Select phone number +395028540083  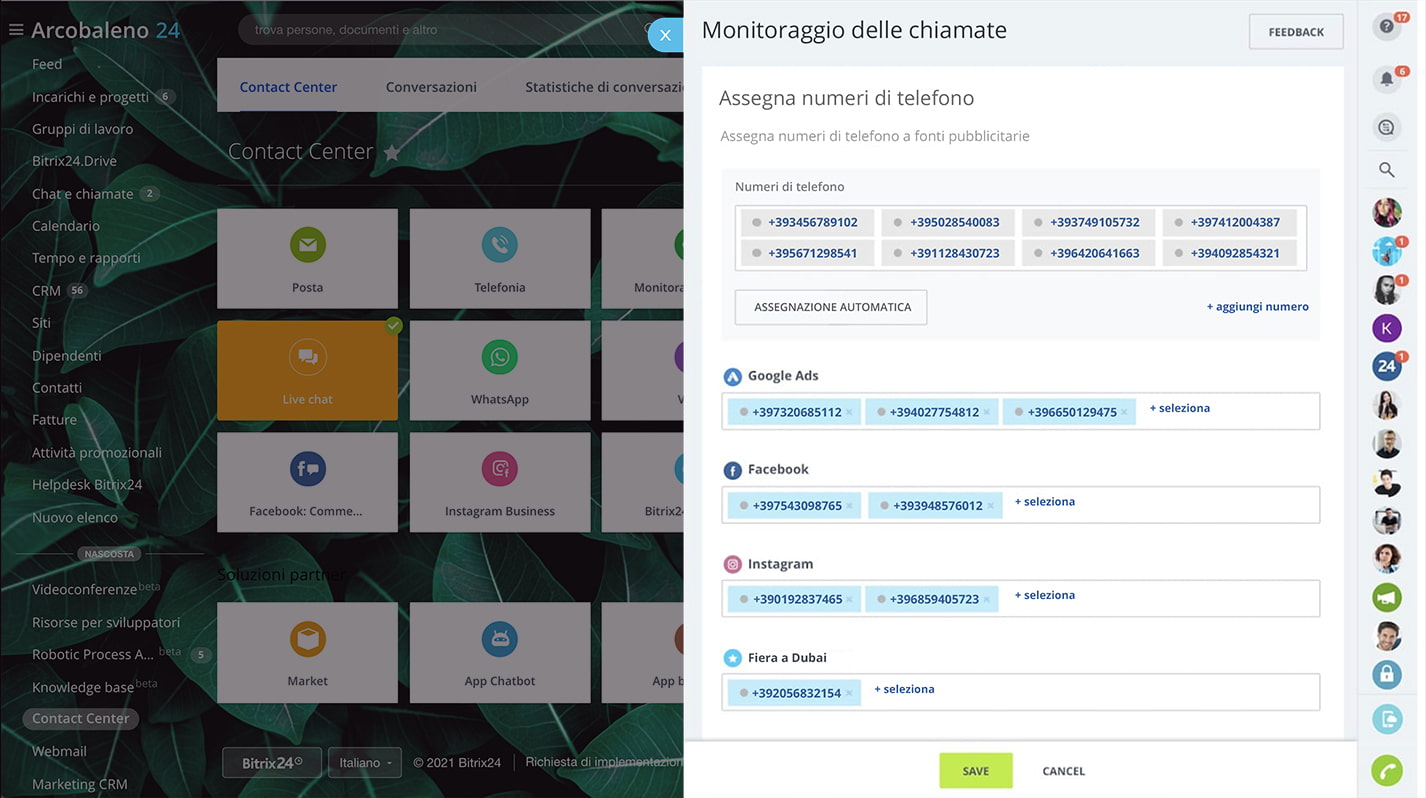(x=948, y=223)
